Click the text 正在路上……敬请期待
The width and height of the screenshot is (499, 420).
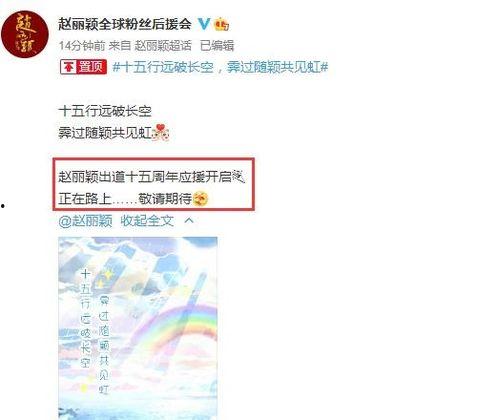[125, 199]
